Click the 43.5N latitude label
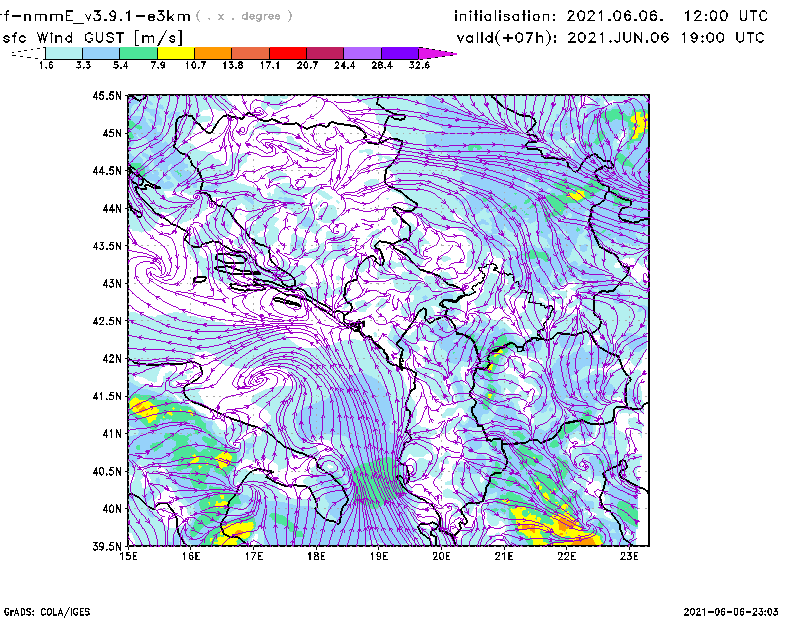 (107, 246)
